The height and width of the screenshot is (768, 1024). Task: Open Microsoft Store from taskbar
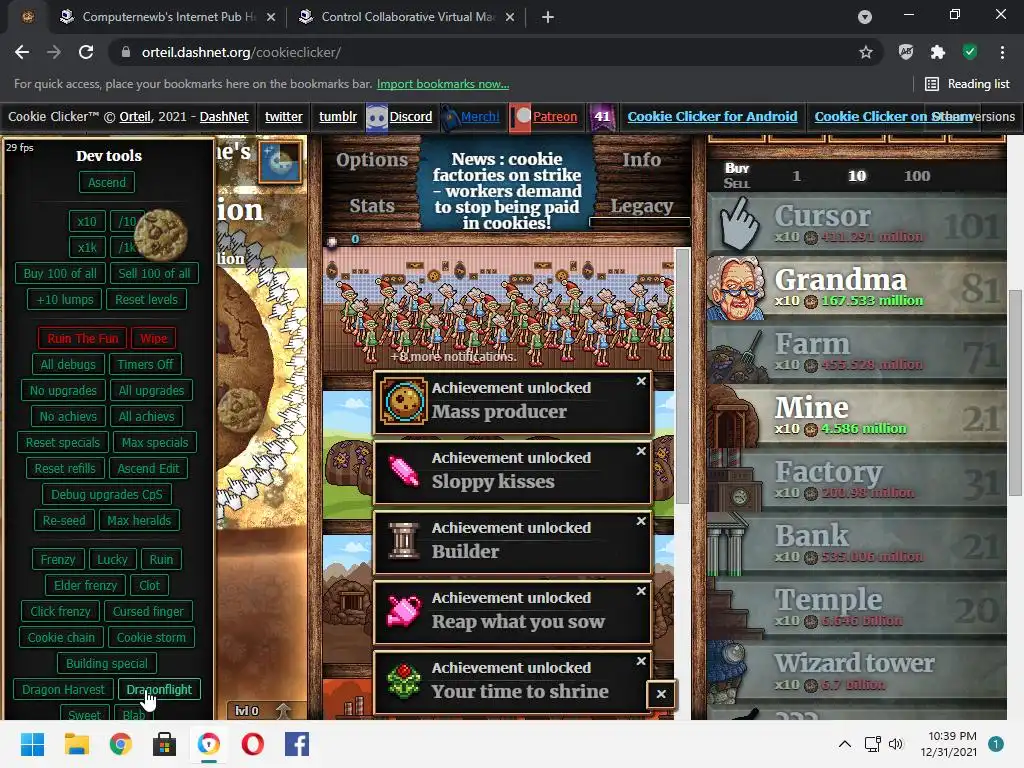tap(165, 744)
